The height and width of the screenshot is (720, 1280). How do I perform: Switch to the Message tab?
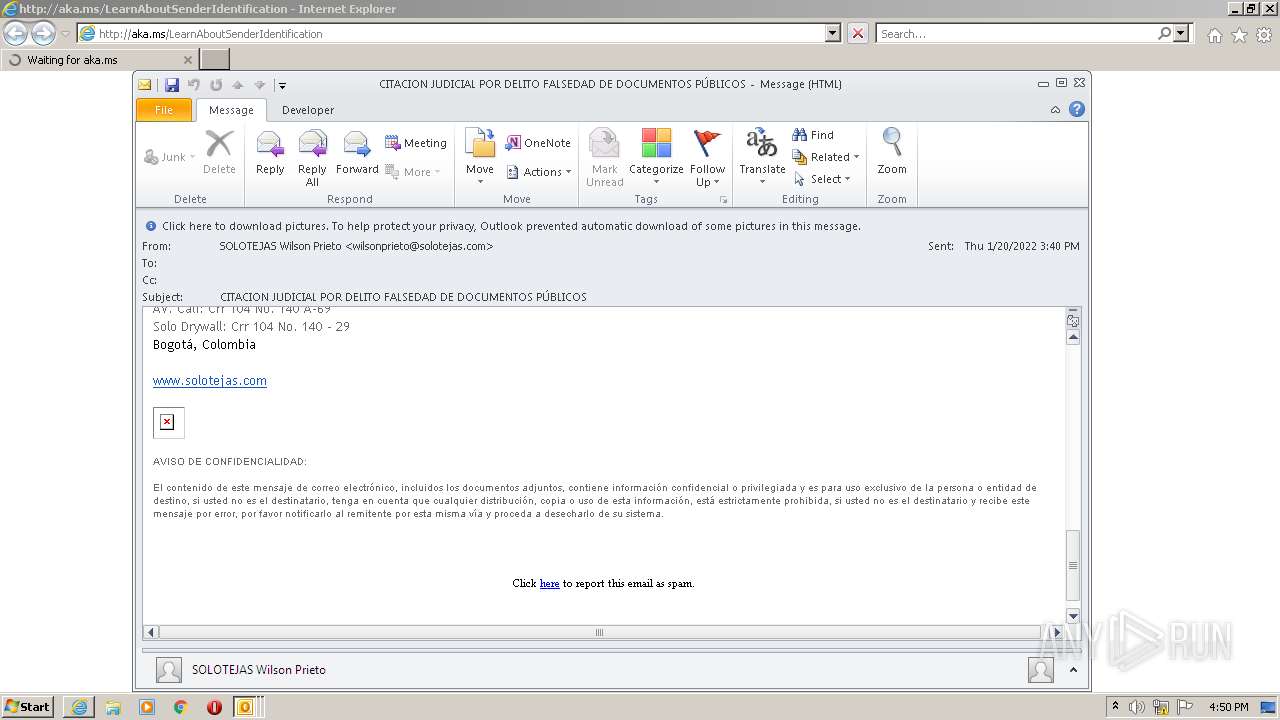coord(231,110)
